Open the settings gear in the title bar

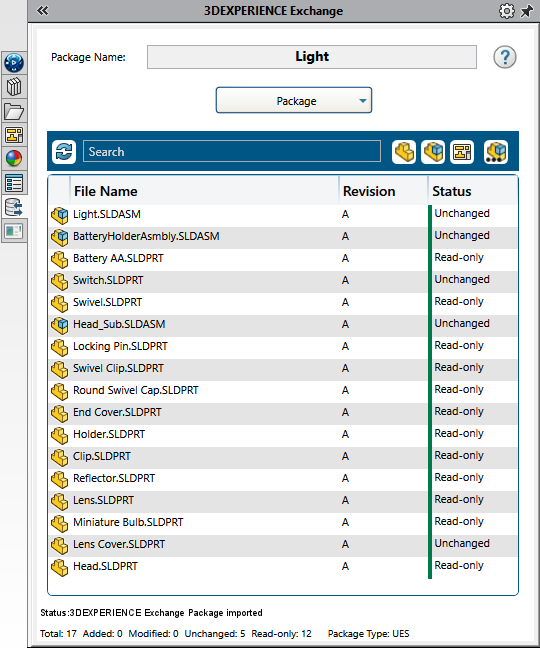tap(507, 11)
